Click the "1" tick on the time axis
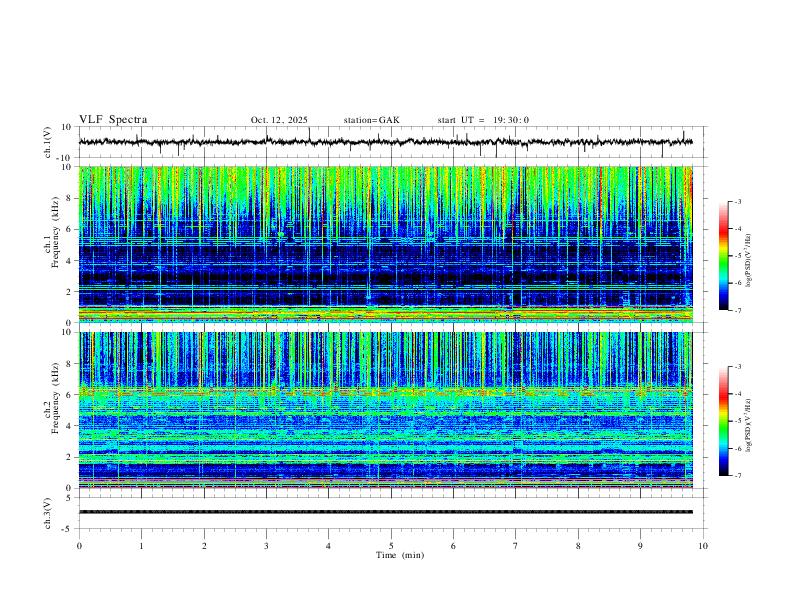This screenshot has height=612, width=792. (x=141, y=546)
